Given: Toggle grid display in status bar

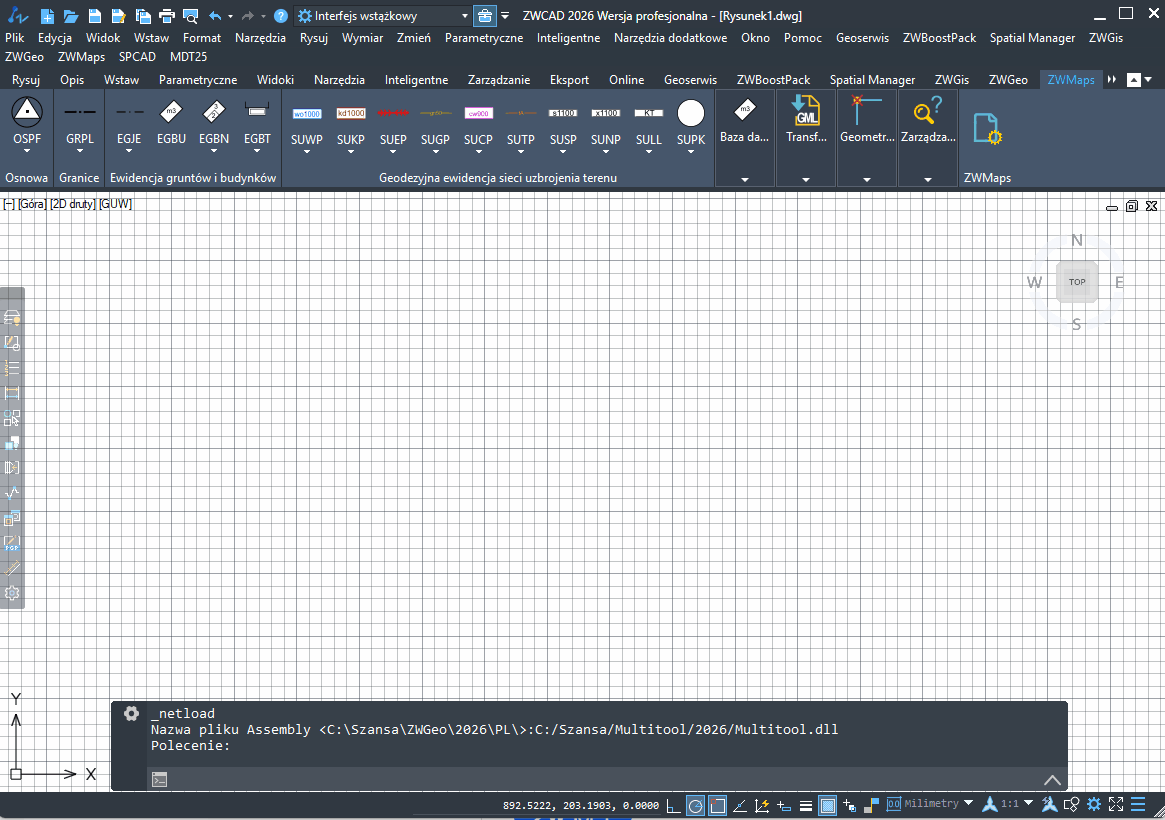Looking at the screenshot, I should tap(827, 803).
